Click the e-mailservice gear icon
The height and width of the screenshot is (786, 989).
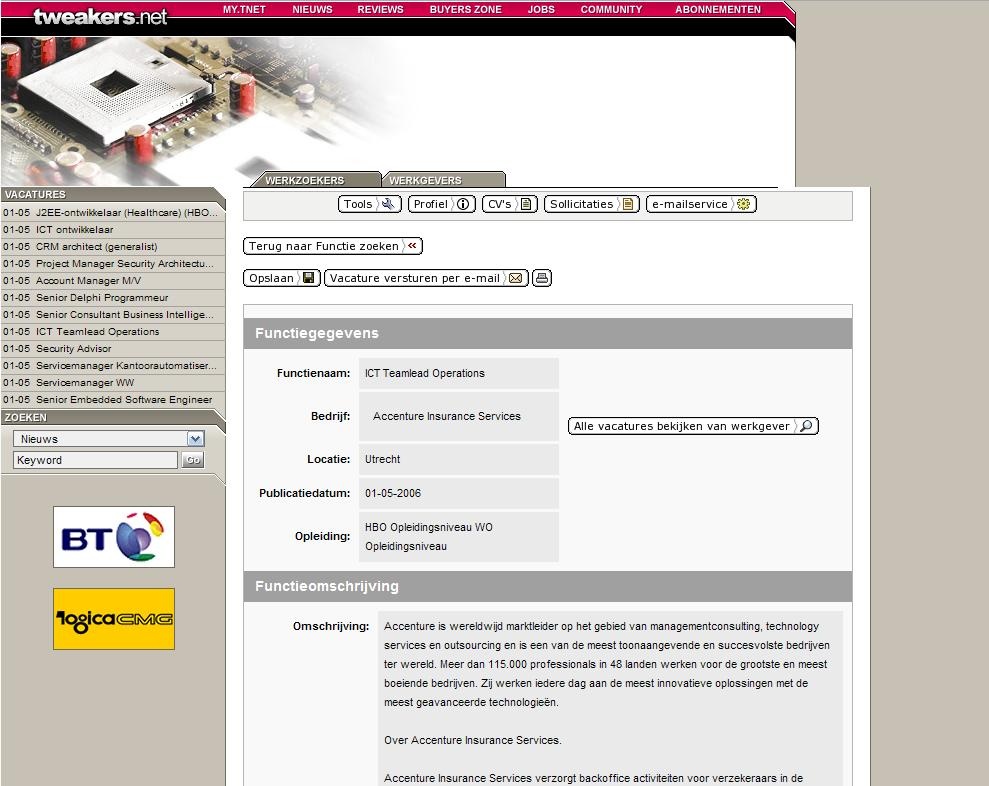pos(742,203)
